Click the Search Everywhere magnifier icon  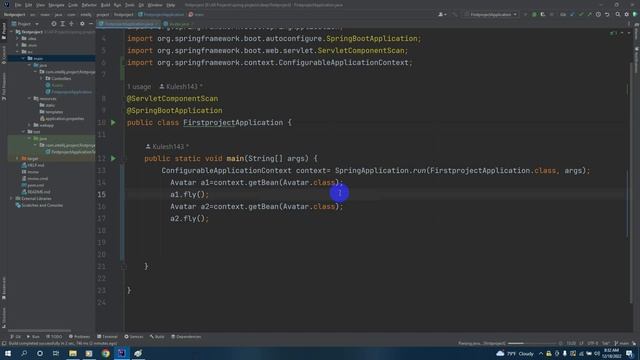618,14
